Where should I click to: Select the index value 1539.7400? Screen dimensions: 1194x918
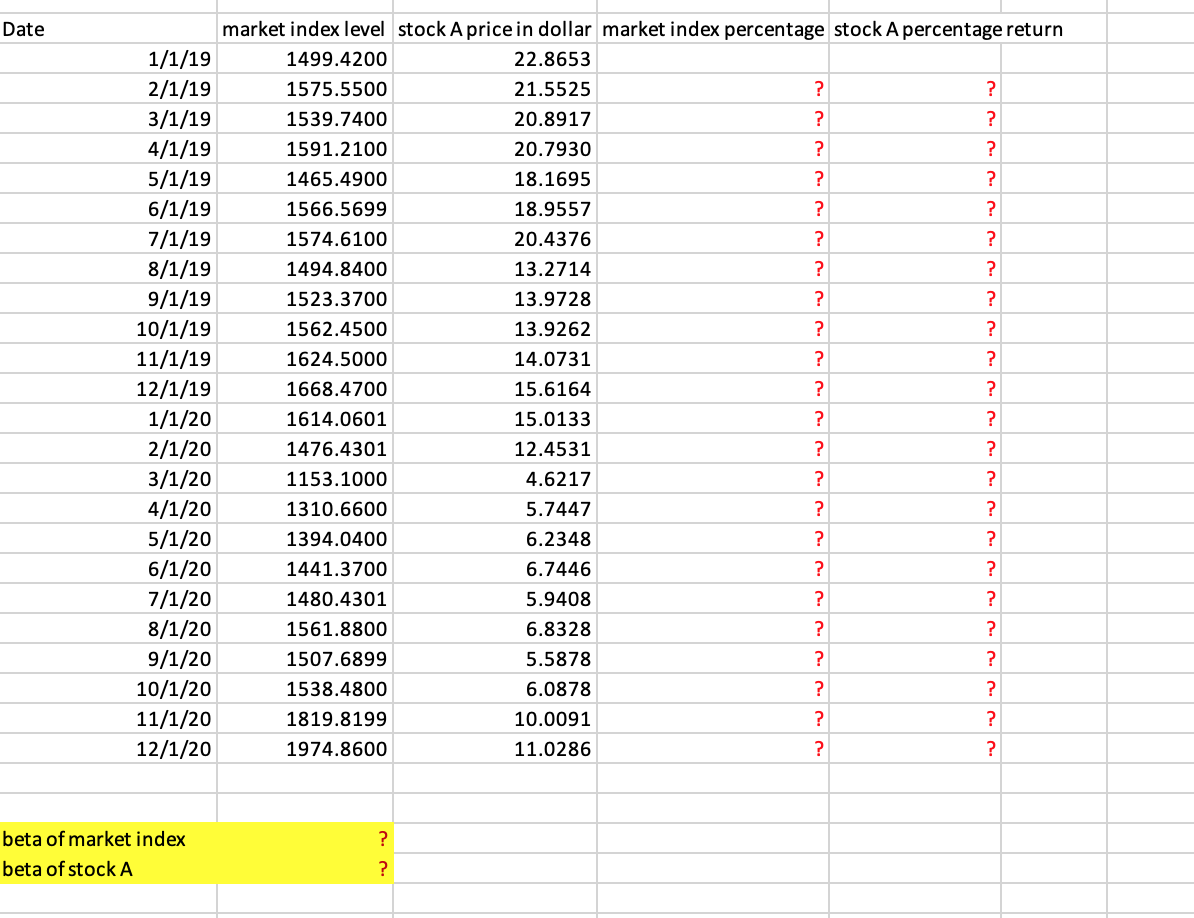point(305,119)
